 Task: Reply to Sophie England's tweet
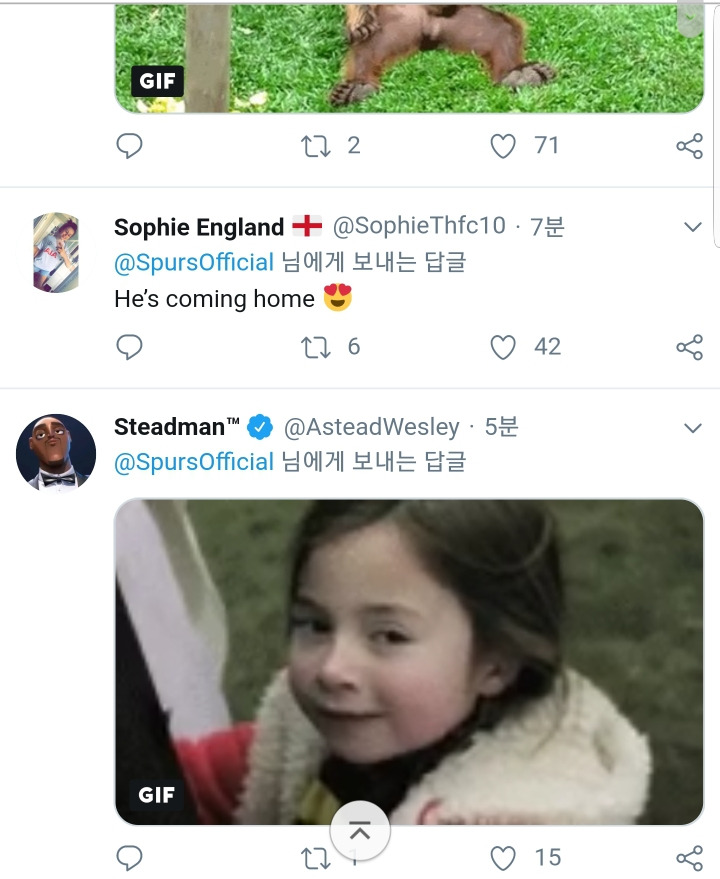[x=130, y=347]
